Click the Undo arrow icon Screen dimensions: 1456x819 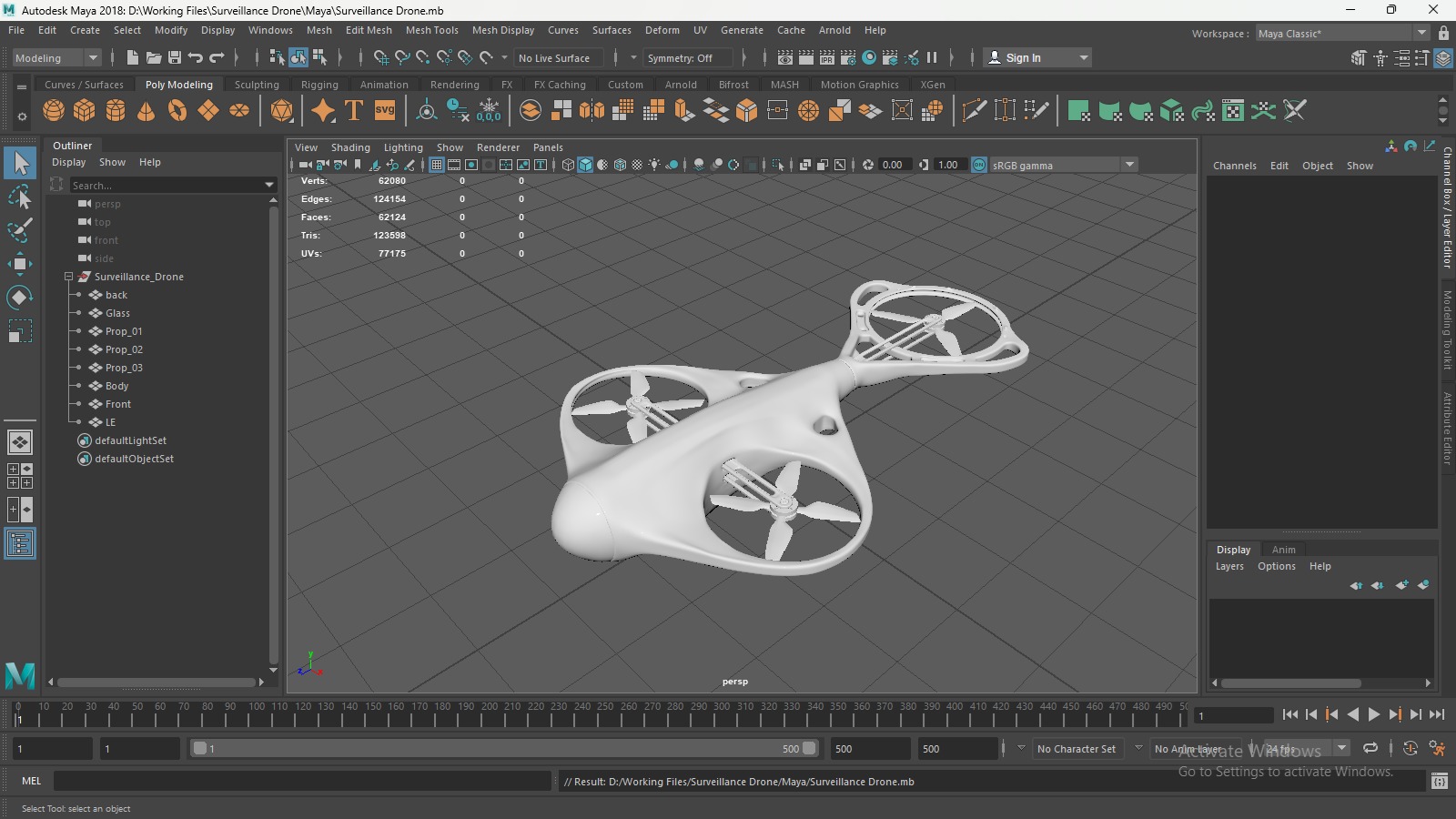tap(196, 57)
